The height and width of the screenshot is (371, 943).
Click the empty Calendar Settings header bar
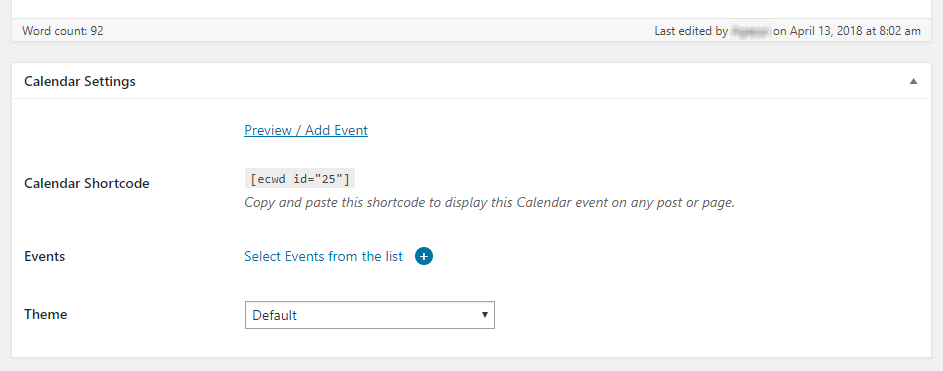[x=517, y=81]
